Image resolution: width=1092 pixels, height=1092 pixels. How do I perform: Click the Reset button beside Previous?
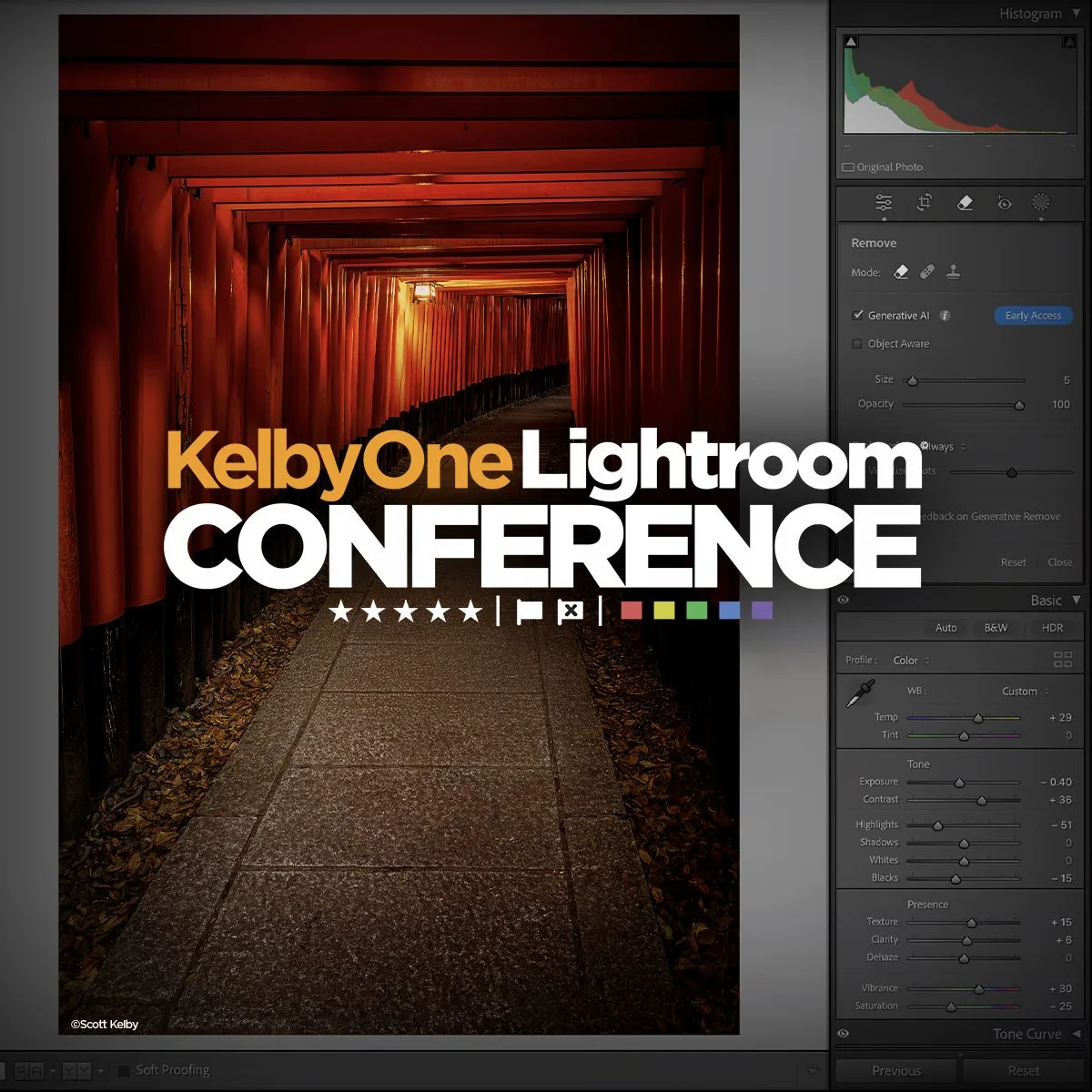click(x=1024, y=1071)
